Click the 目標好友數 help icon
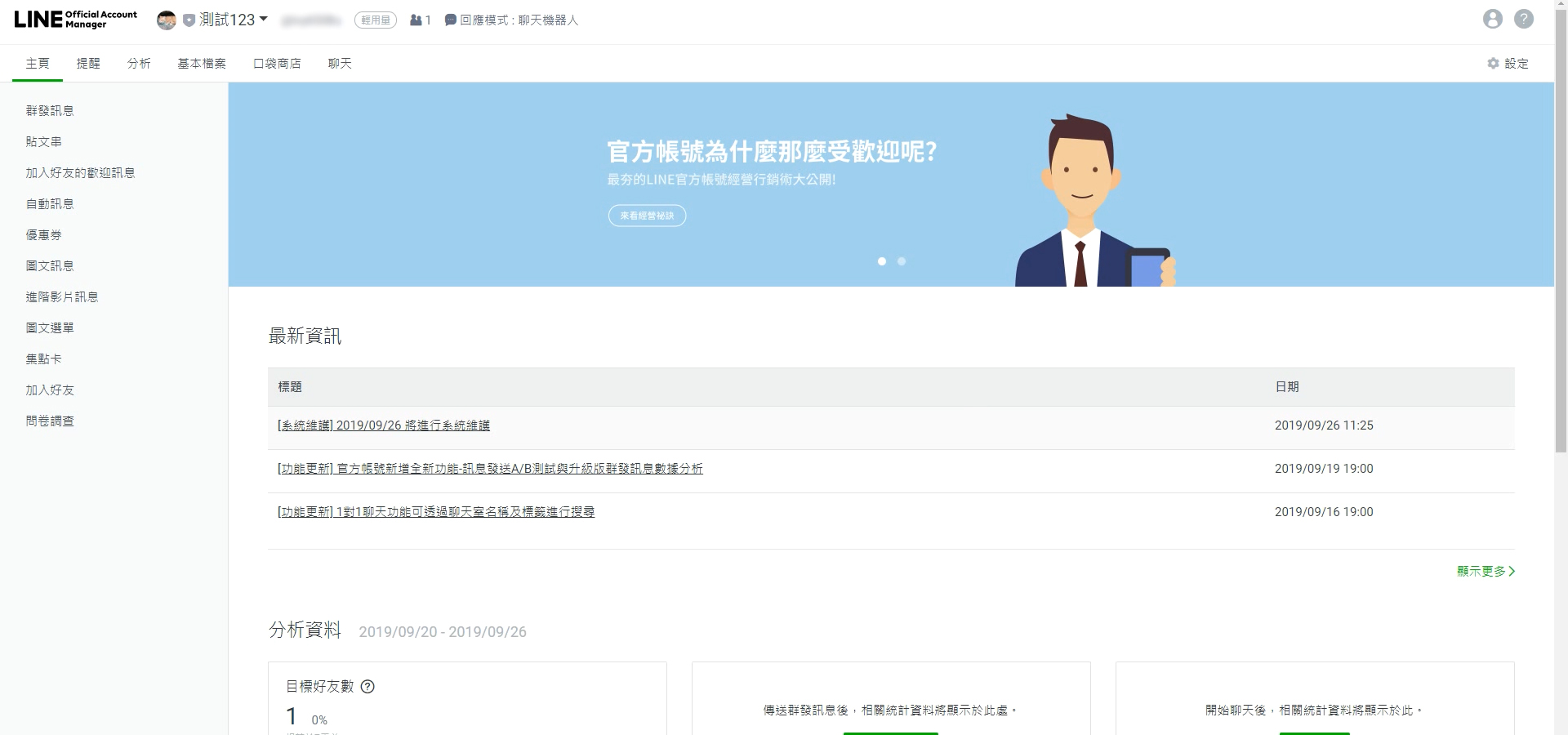 point(367,686)
